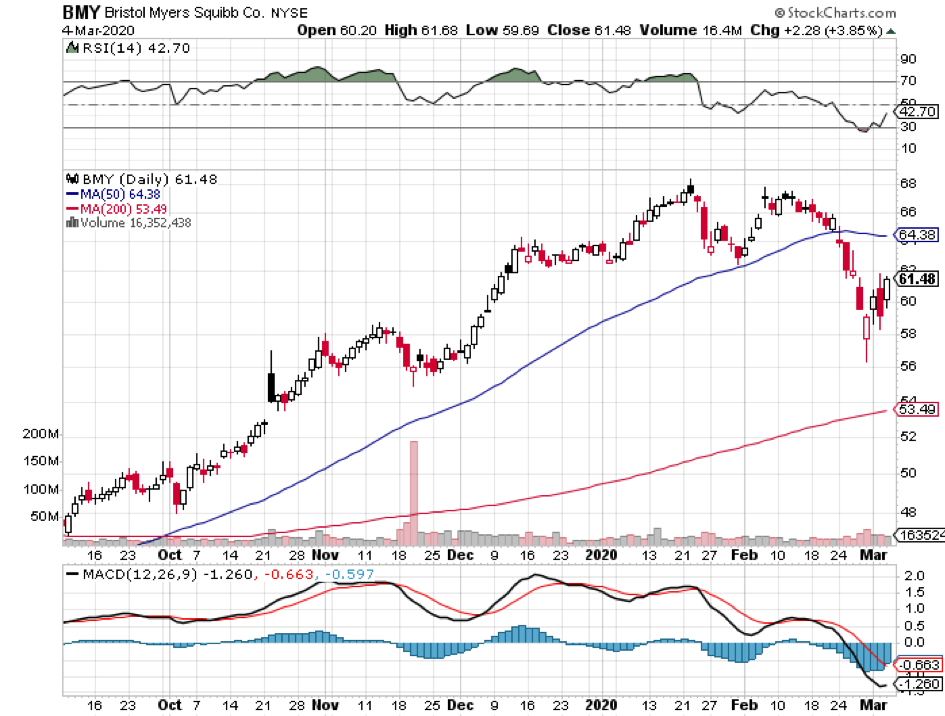Click the BMY (Daily) 61.48 legend

click(149, 179)
